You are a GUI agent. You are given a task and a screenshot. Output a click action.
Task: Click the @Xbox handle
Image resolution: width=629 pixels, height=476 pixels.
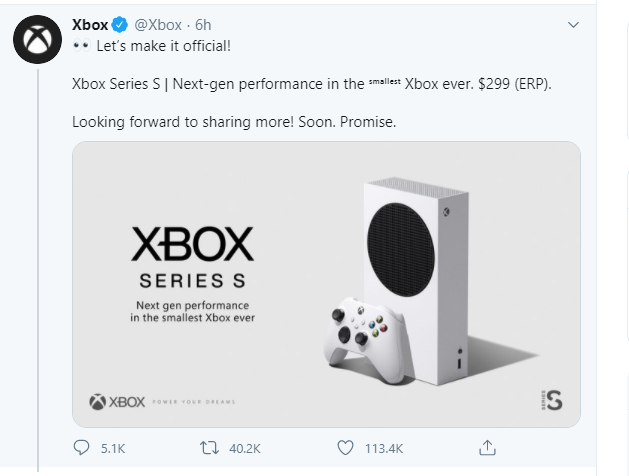(x=158, y=24)
